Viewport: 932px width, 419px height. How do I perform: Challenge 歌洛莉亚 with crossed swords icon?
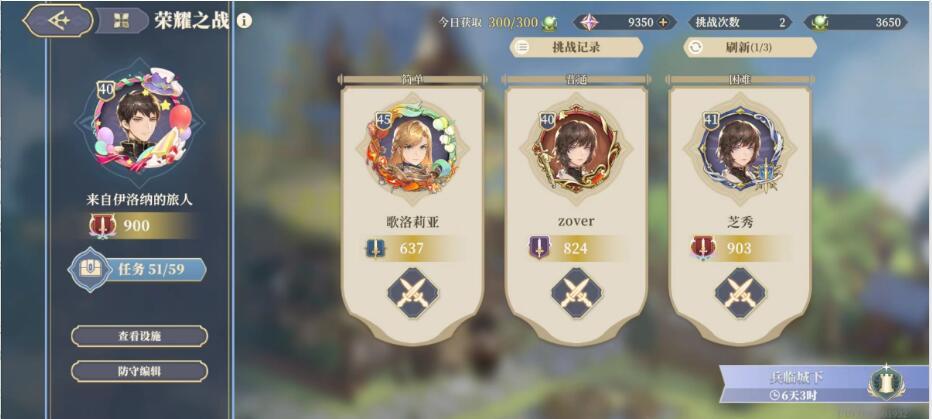pyautogui.click(x=413, y=293)
